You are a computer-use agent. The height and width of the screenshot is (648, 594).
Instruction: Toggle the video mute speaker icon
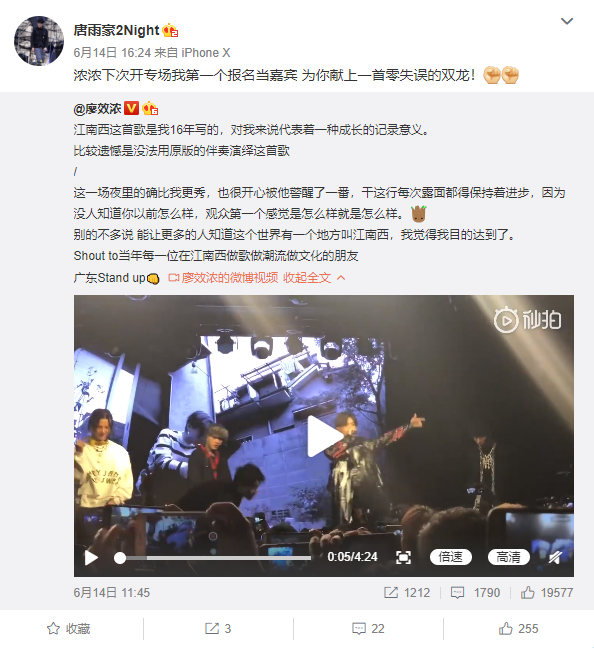tap(555, 557)
